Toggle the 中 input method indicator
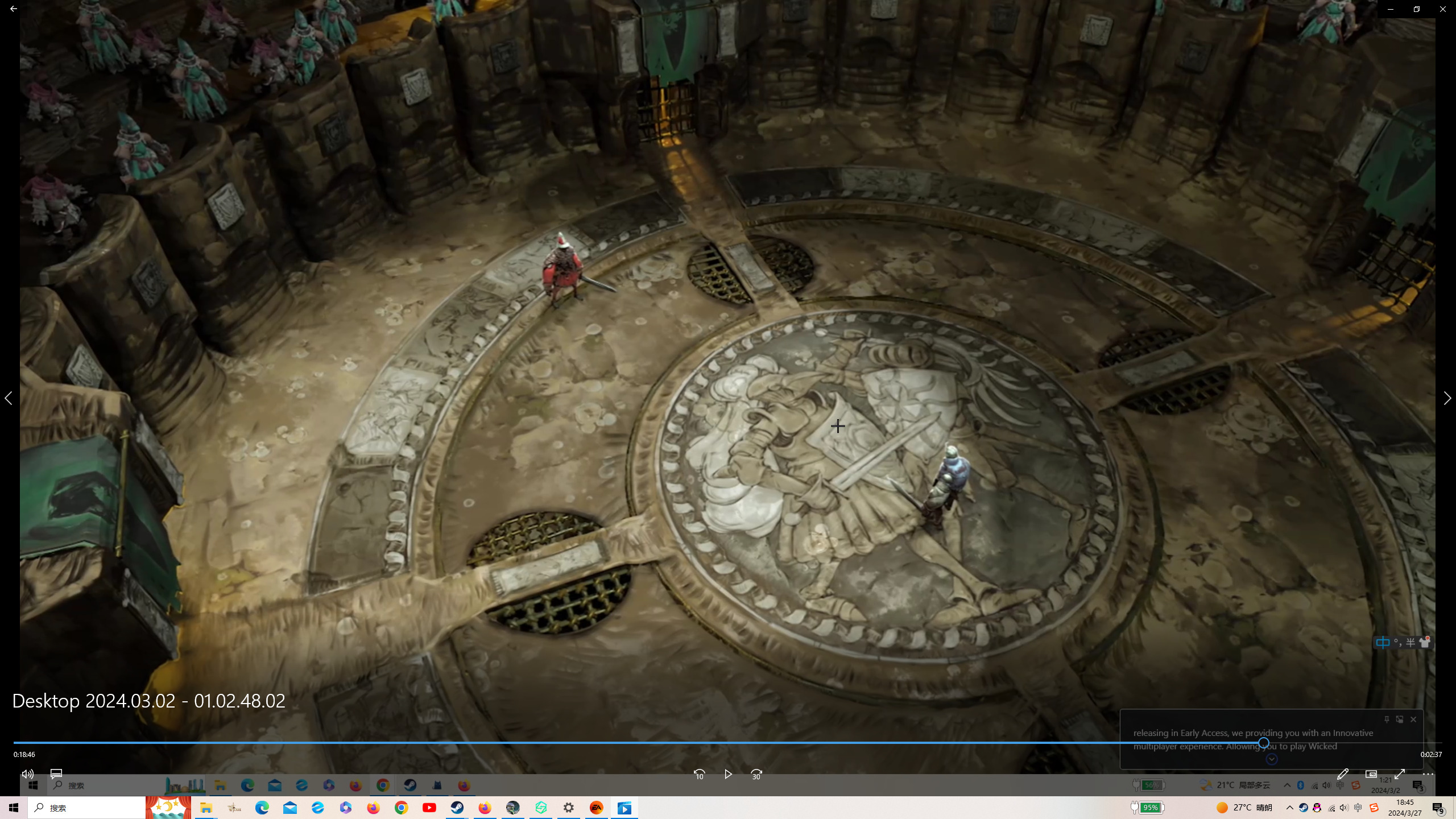The height and width of the screenshot is (819, 1456). (x=1358, y=808)
